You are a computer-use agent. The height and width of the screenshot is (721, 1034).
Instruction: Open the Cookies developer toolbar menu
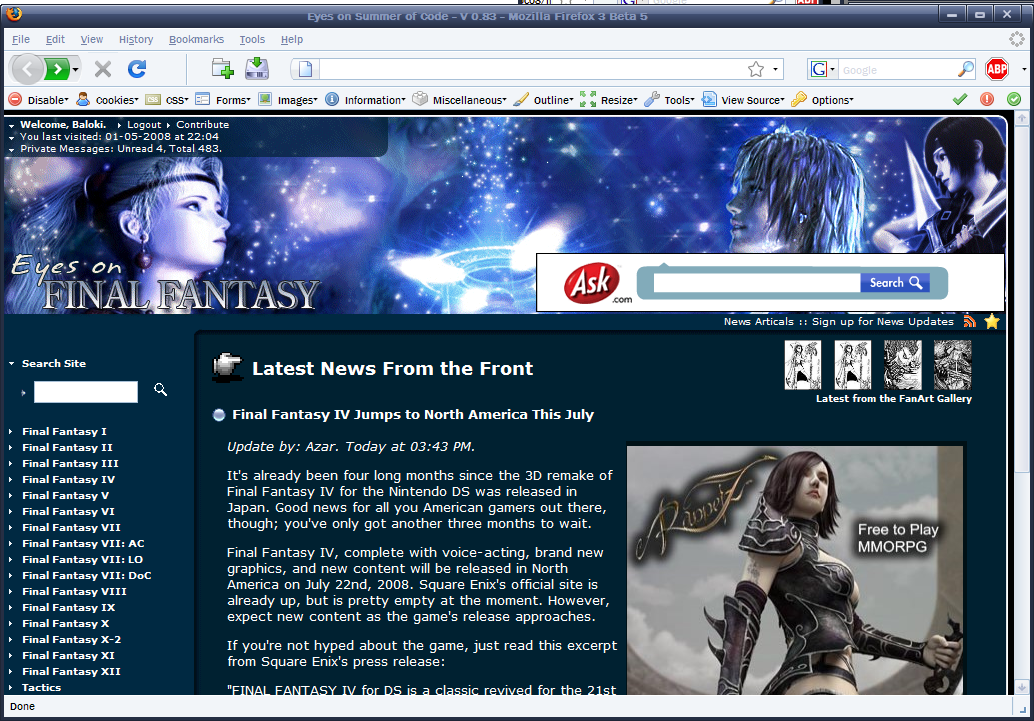click(108, 100)
